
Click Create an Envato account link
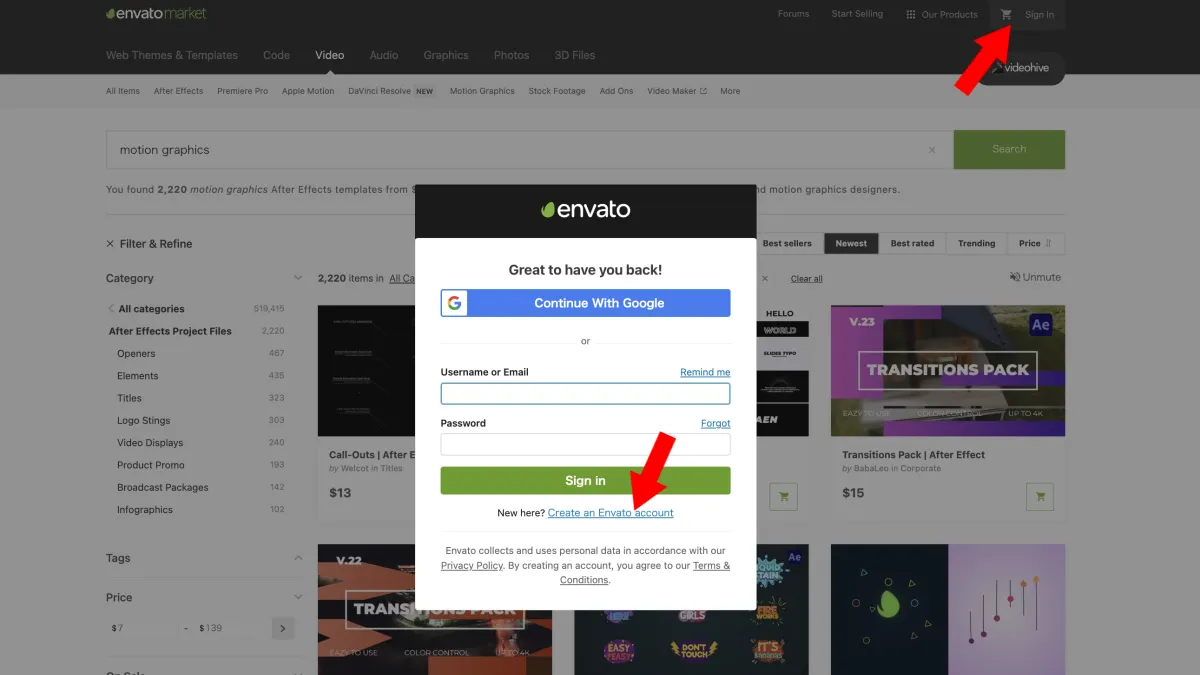point(611,513)
